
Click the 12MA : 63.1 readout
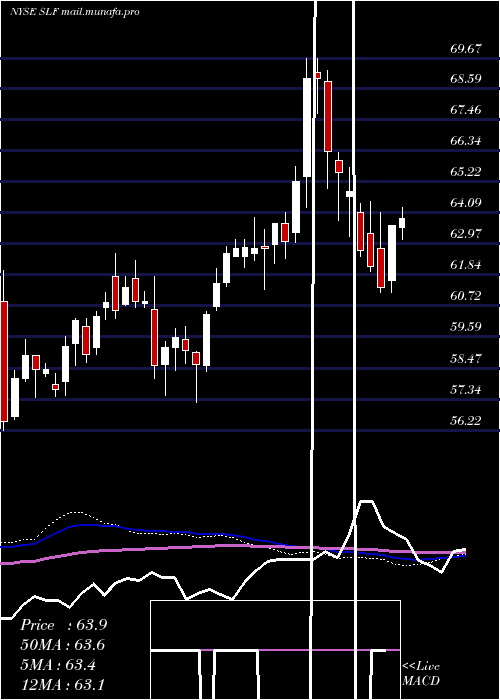62,685
